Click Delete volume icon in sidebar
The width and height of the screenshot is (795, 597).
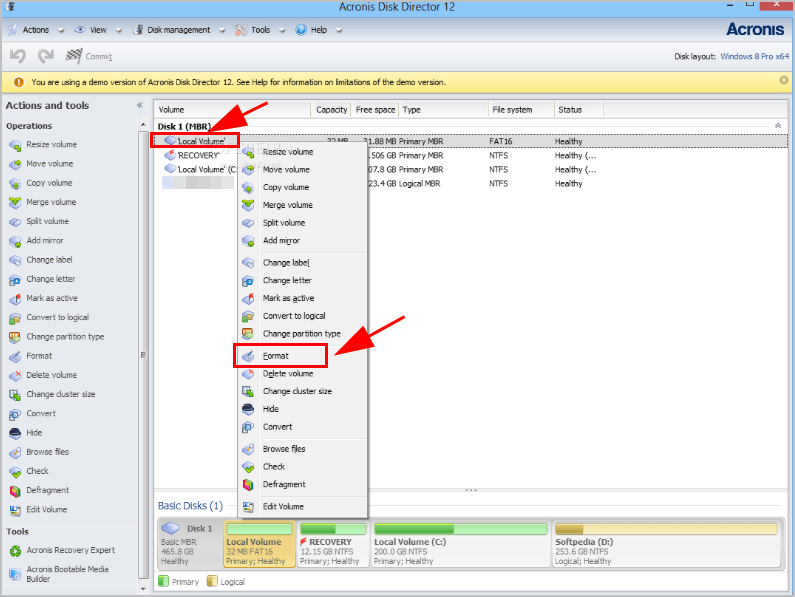(x=15, y=376)
